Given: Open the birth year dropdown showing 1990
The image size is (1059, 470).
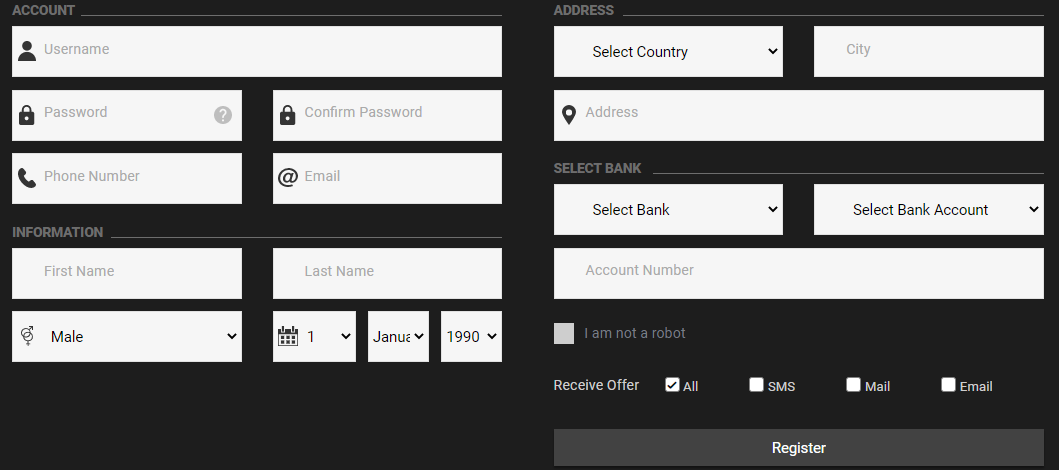Looking at the screenshot, I should pyautogui.click(x=471, y=336).
